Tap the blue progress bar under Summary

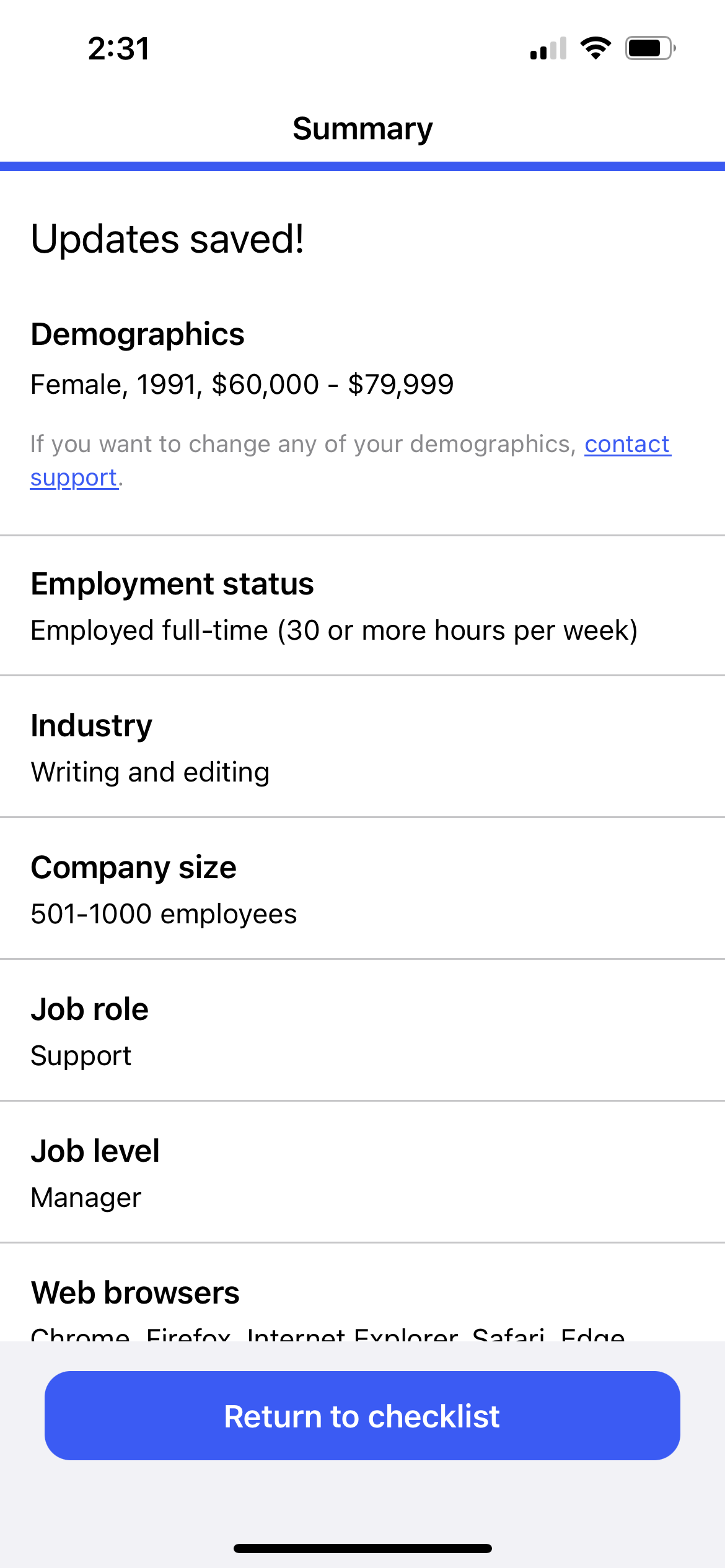(x=362, y=166)
